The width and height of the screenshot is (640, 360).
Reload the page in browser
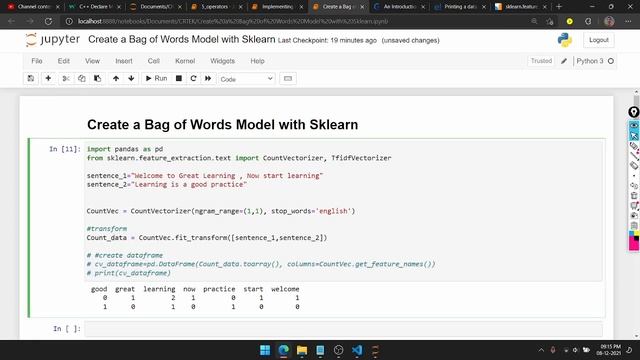(x=48, y=21)
